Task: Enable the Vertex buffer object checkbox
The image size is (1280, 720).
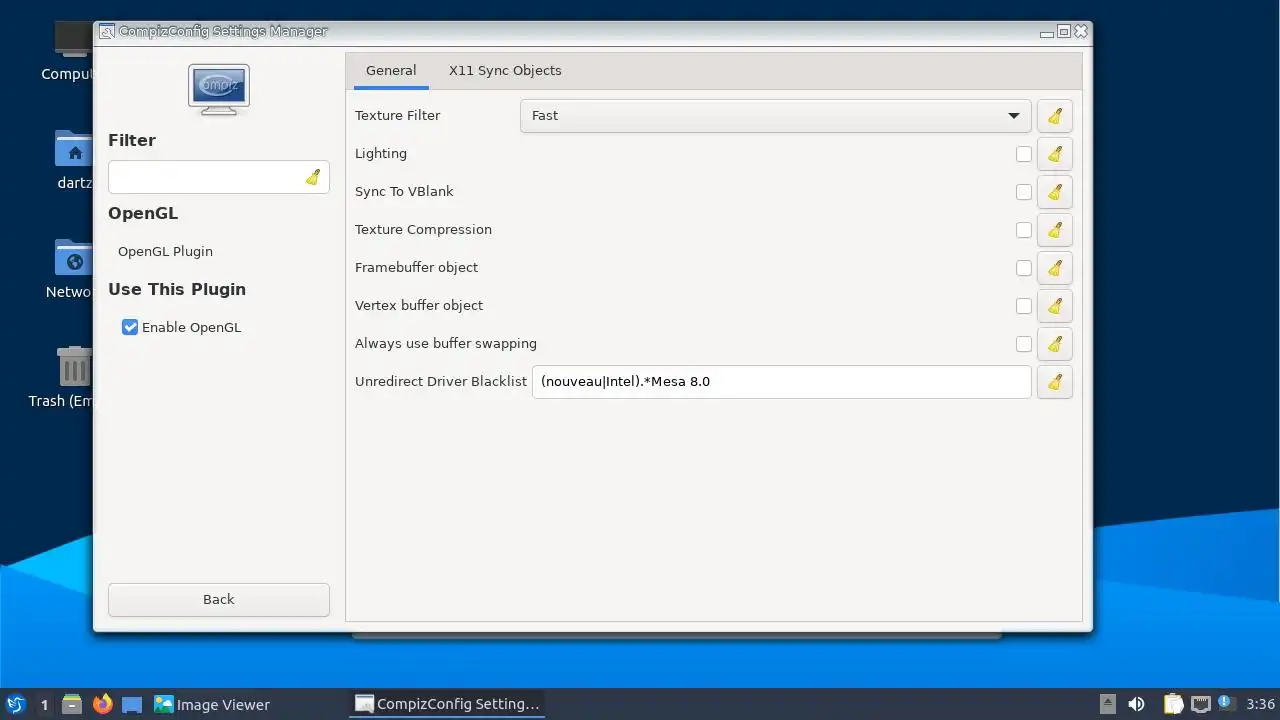Action: pos(1023,306)
